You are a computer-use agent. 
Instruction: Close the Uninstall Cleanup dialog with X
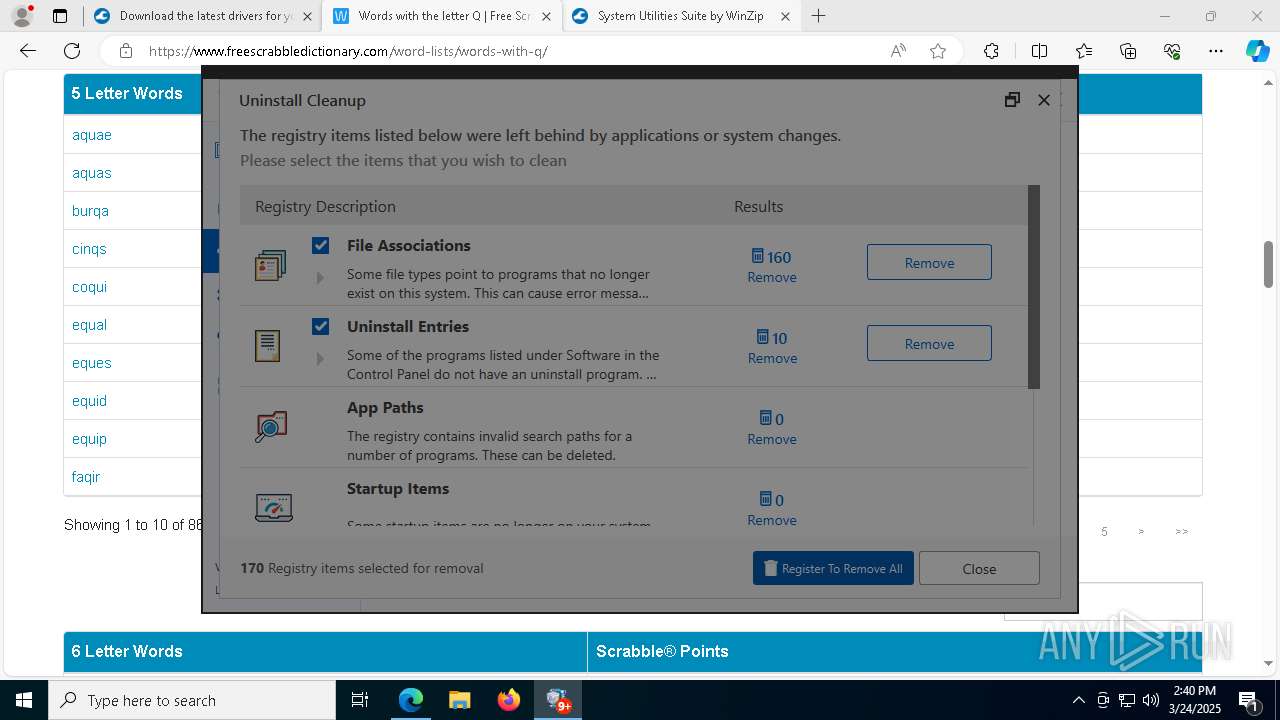(1044, 100)
